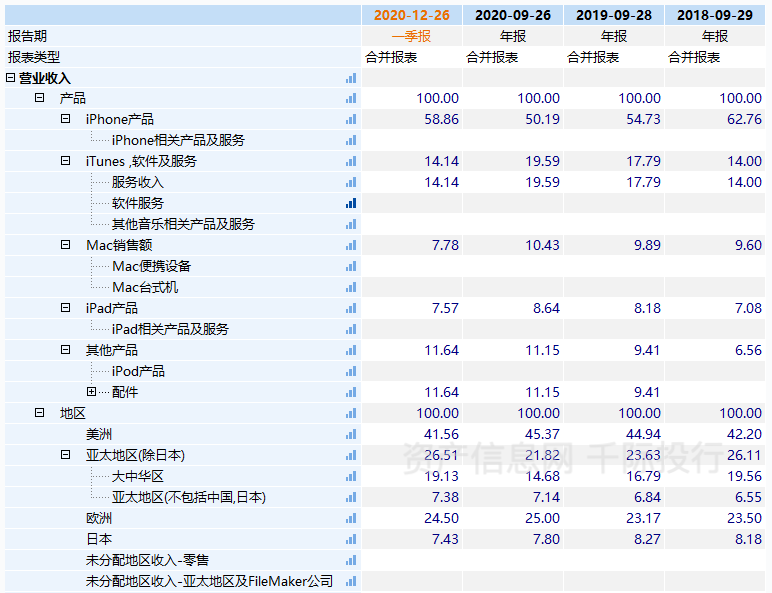Collapse the Mac销售额 node
The width and height of the screenshot is (772, 593).
(x=65, y=244)
